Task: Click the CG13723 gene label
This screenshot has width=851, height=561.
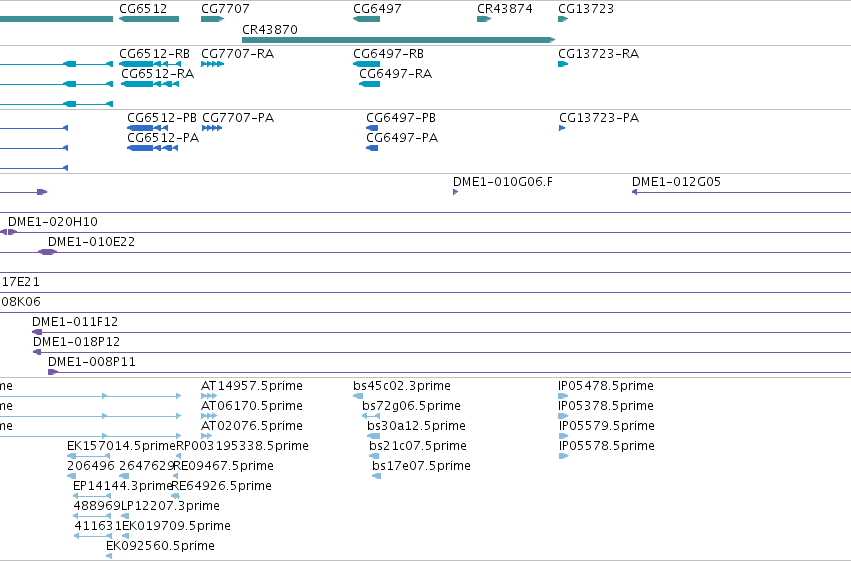Action: coord(586,9)
